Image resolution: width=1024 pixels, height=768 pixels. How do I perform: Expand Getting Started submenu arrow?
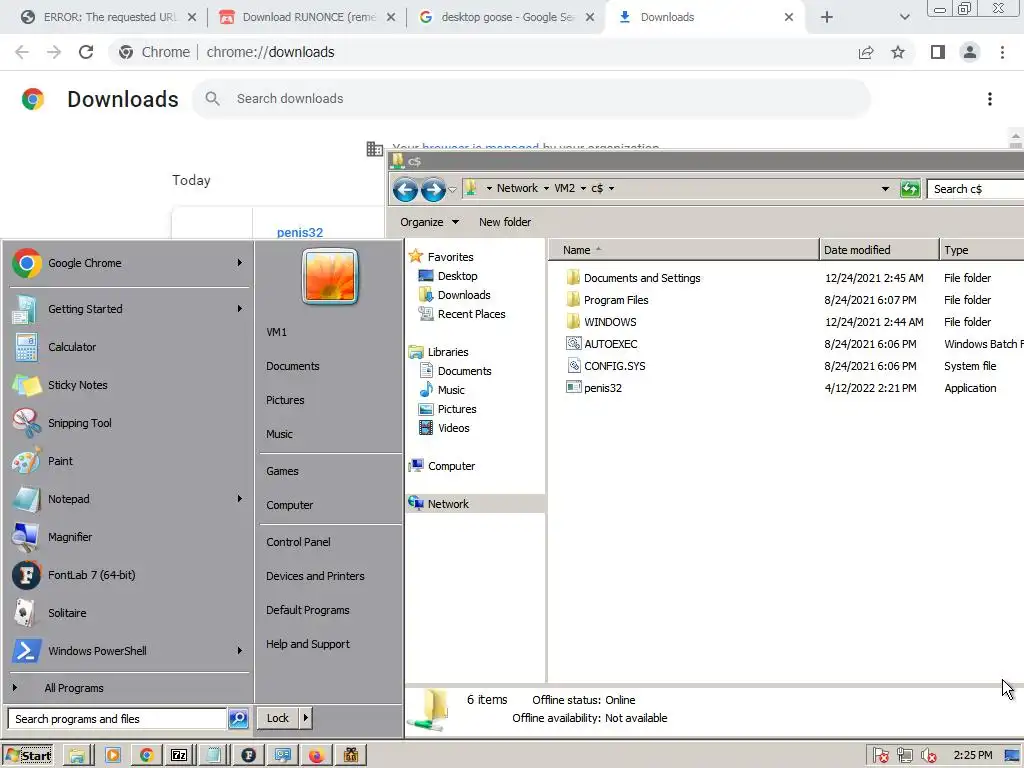[240, 308]
